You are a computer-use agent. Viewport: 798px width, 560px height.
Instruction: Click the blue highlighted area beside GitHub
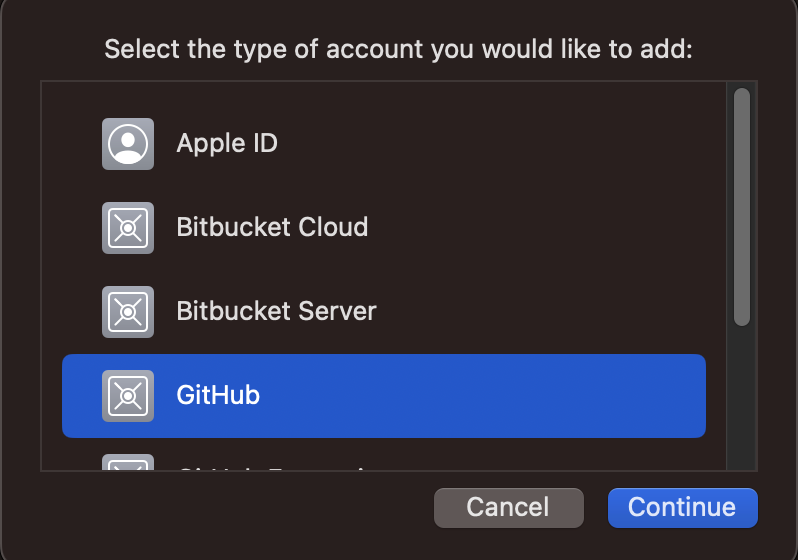point(481,396)
